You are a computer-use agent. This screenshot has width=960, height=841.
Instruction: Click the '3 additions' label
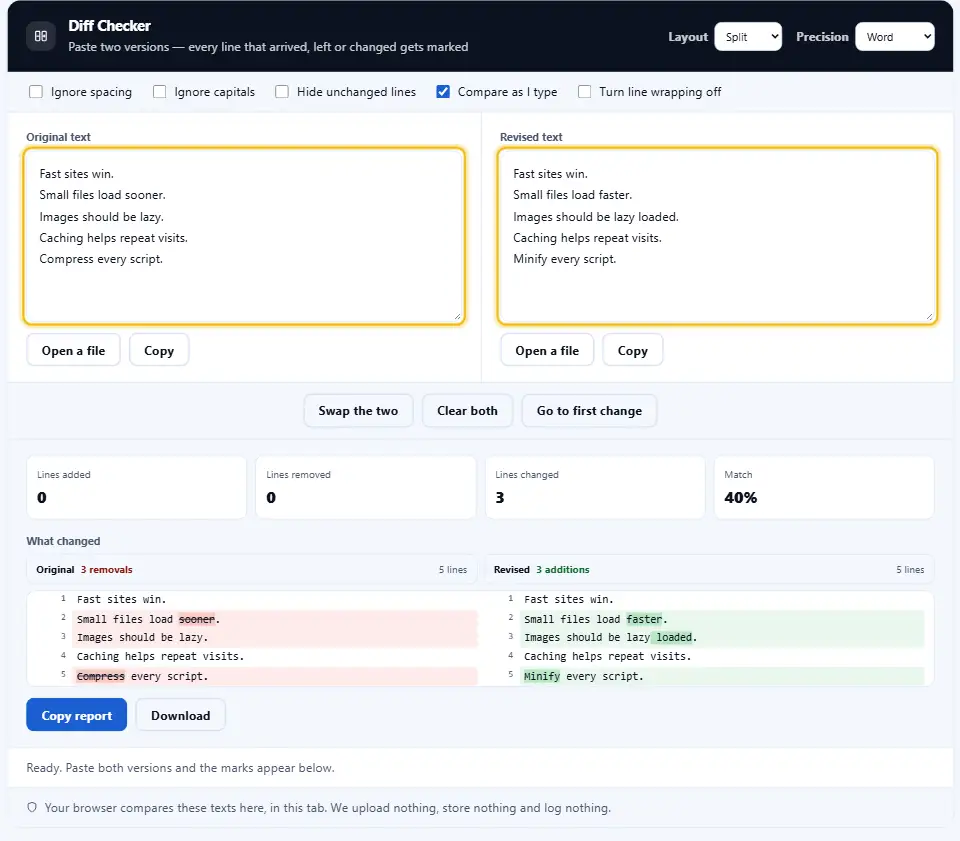563,569
